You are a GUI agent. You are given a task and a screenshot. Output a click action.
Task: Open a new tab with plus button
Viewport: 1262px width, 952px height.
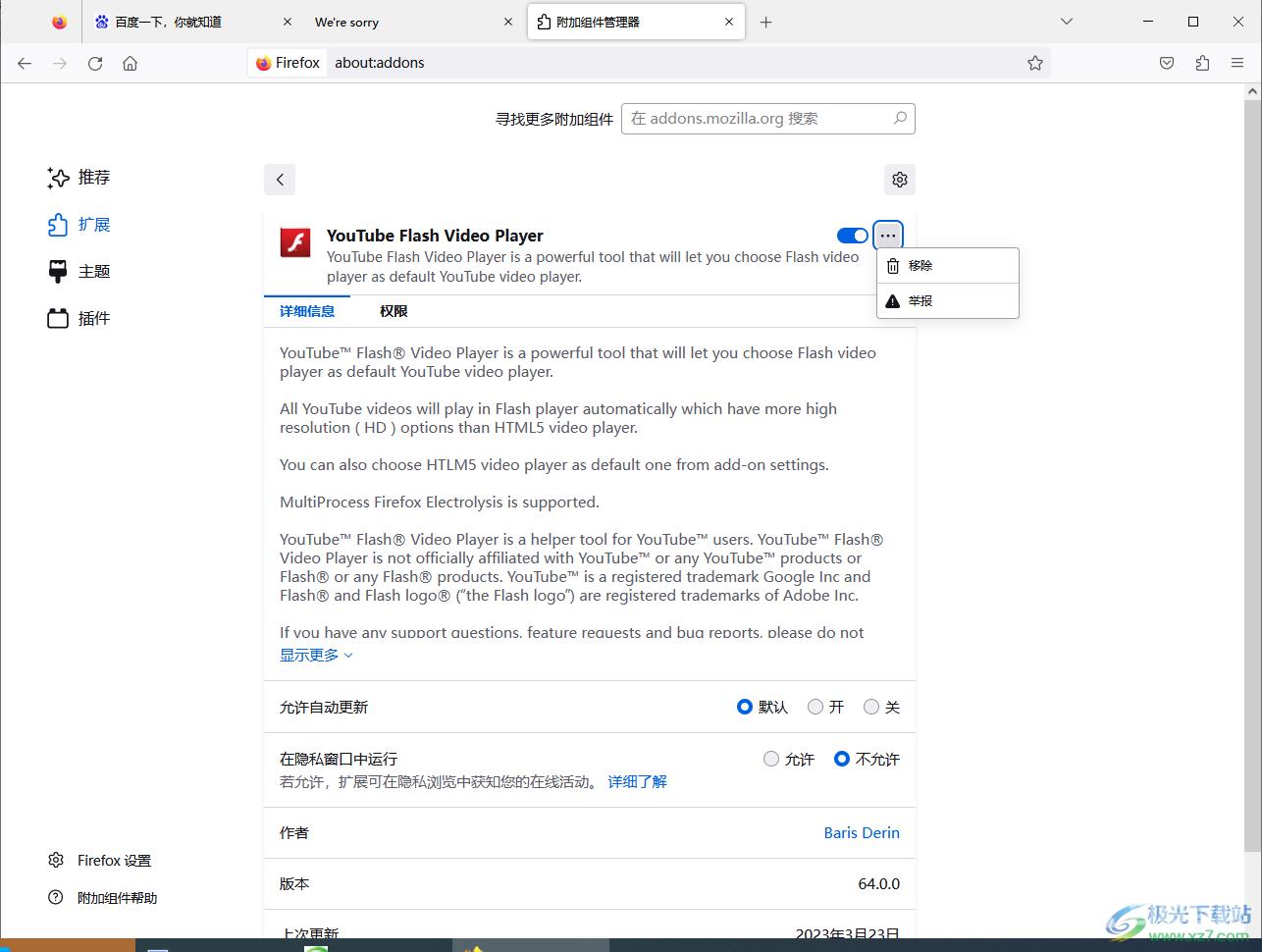(x=766, y=22)
